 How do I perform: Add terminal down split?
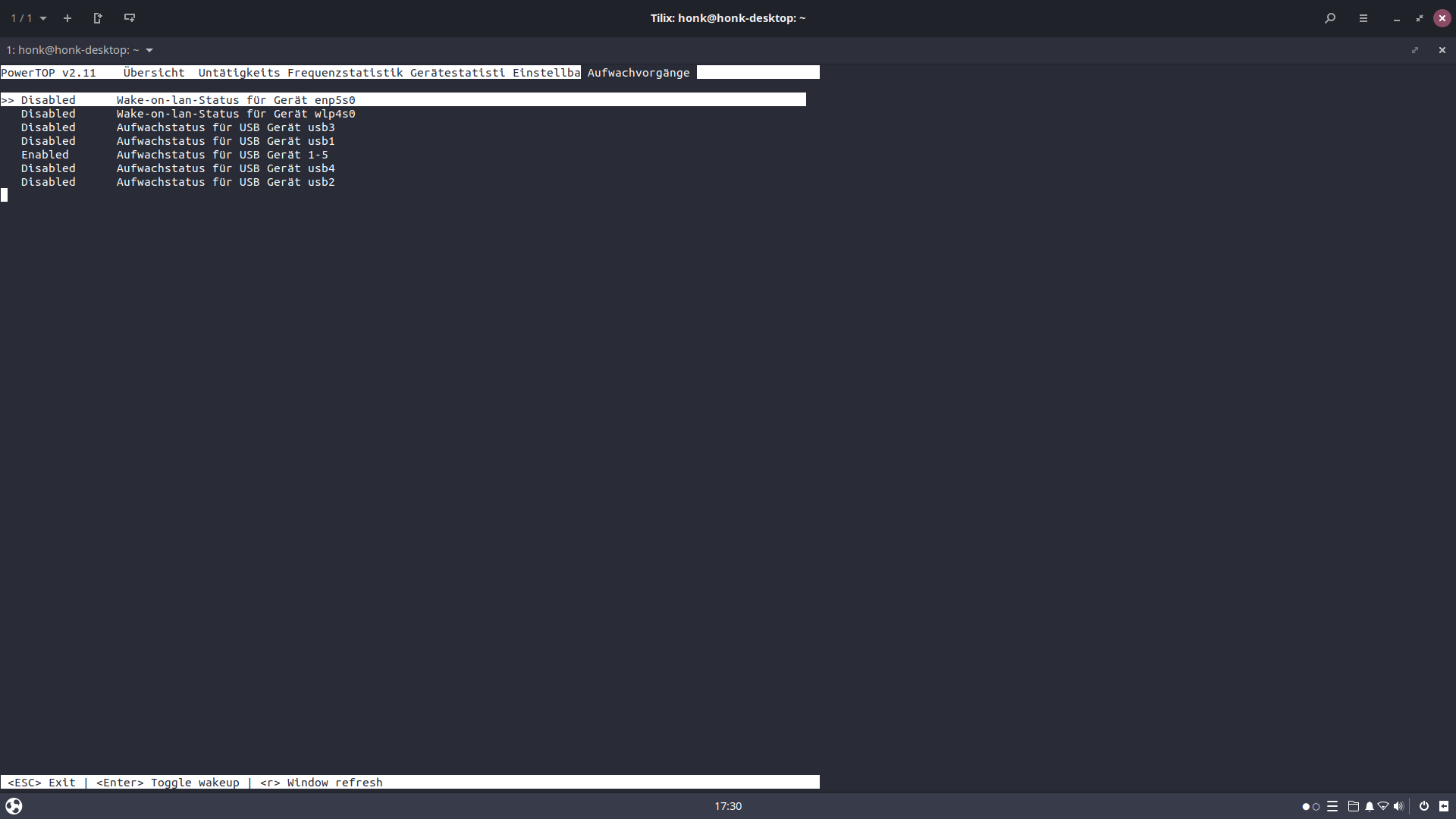tap(130, 18)
